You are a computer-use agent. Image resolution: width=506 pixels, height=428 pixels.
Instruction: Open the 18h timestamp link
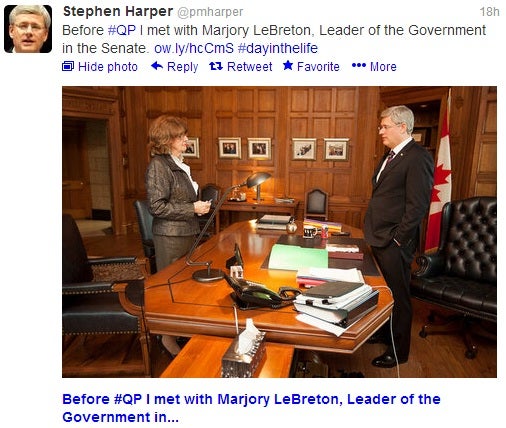[489, 12]
